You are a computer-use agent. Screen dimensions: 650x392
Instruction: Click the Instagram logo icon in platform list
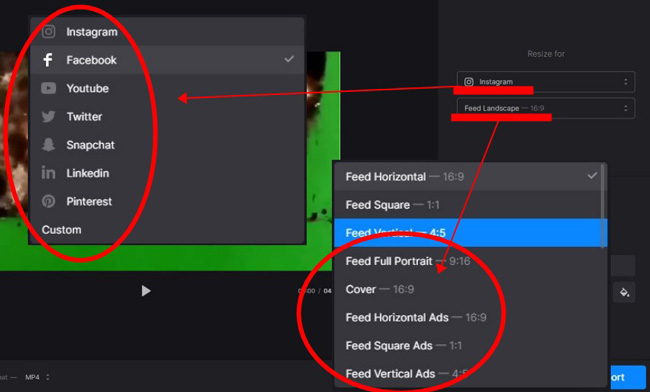pyautogui.click(x=49, y=31)
